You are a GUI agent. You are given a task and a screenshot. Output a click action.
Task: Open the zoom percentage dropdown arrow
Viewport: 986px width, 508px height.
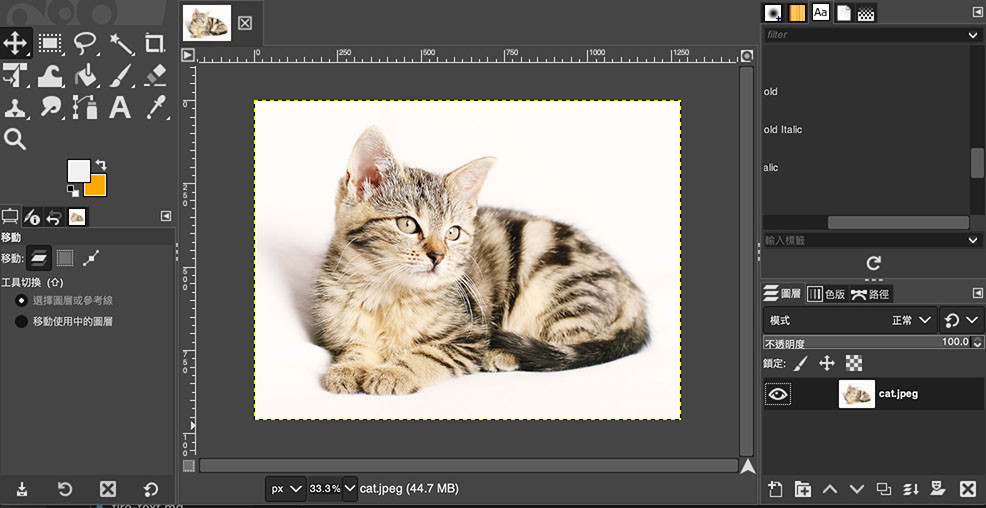click(x=350, y=489)
